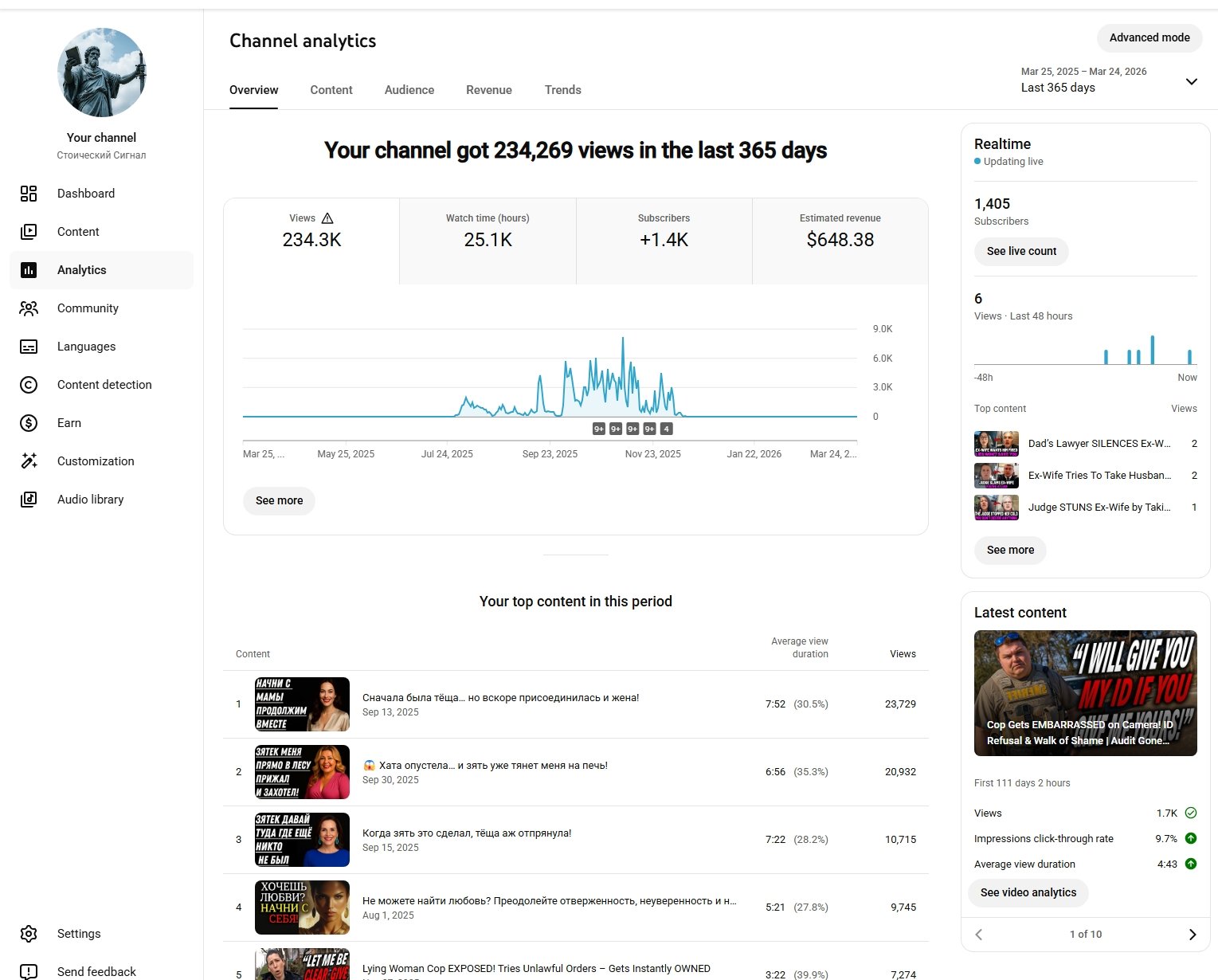
Task: Click the Advanced mode button
Action: click(1149, 37)
